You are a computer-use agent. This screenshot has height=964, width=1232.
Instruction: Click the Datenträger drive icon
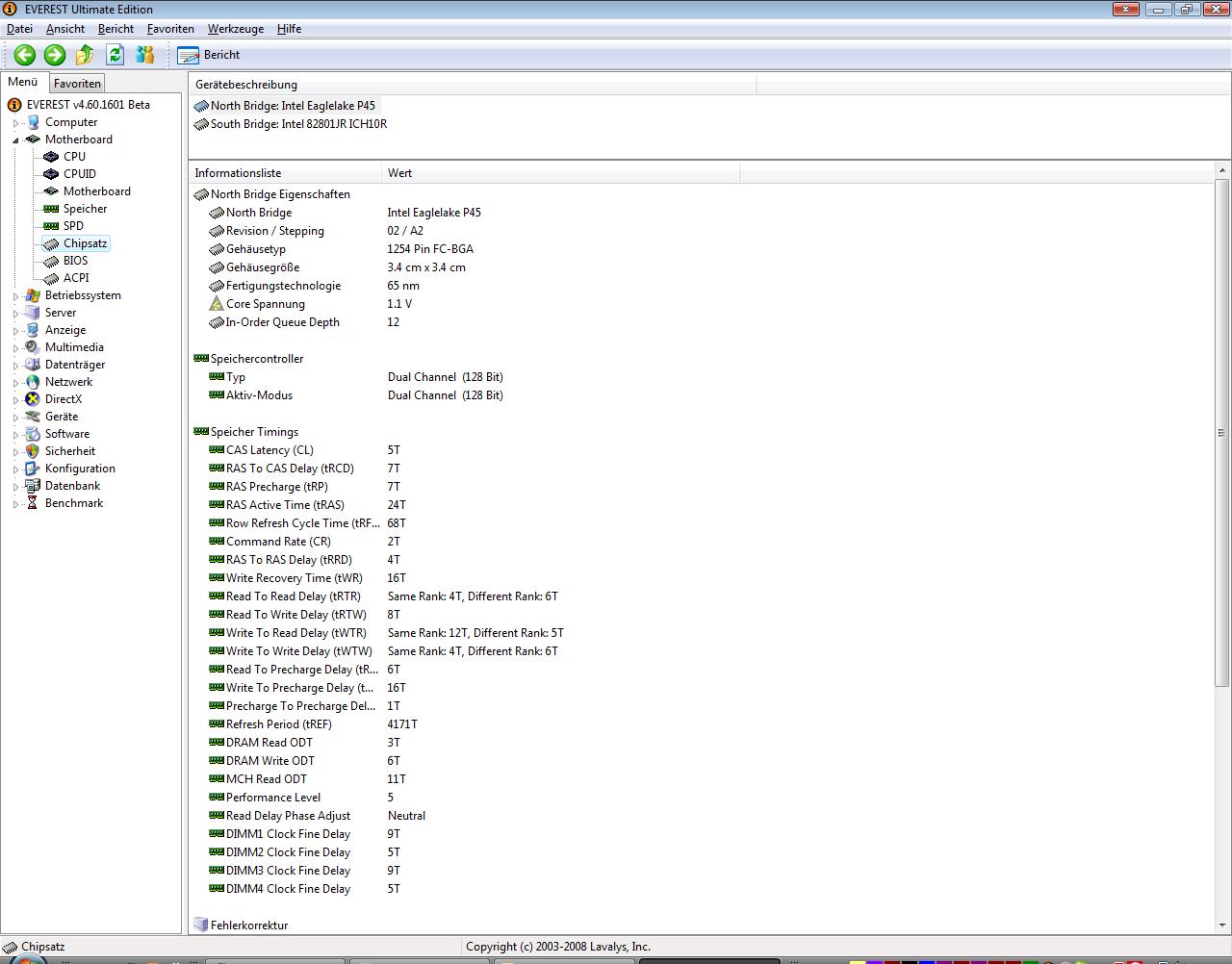pos(33,365)
